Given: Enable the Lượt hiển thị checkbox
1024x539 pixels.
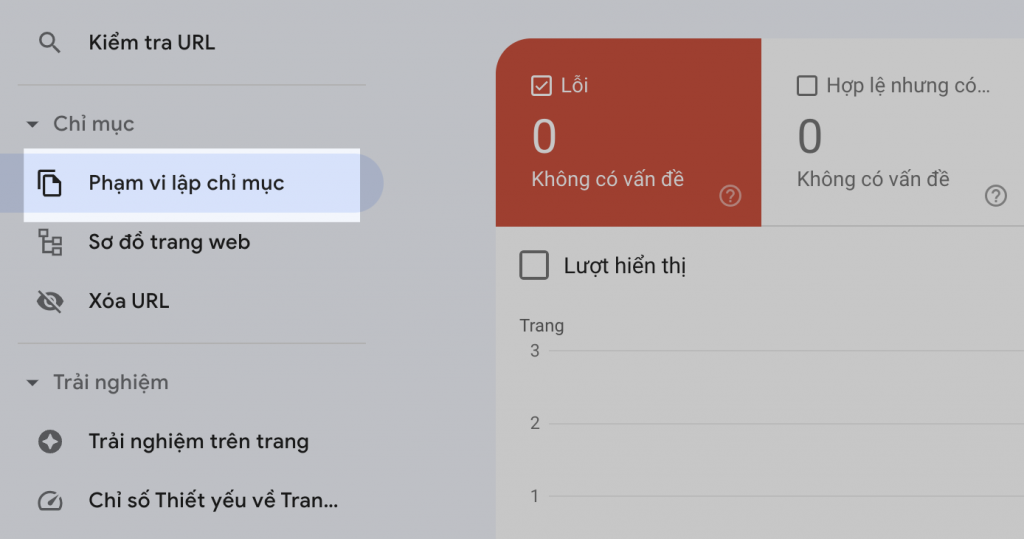Looking at the screenshot, I should [x=534, y=266].
